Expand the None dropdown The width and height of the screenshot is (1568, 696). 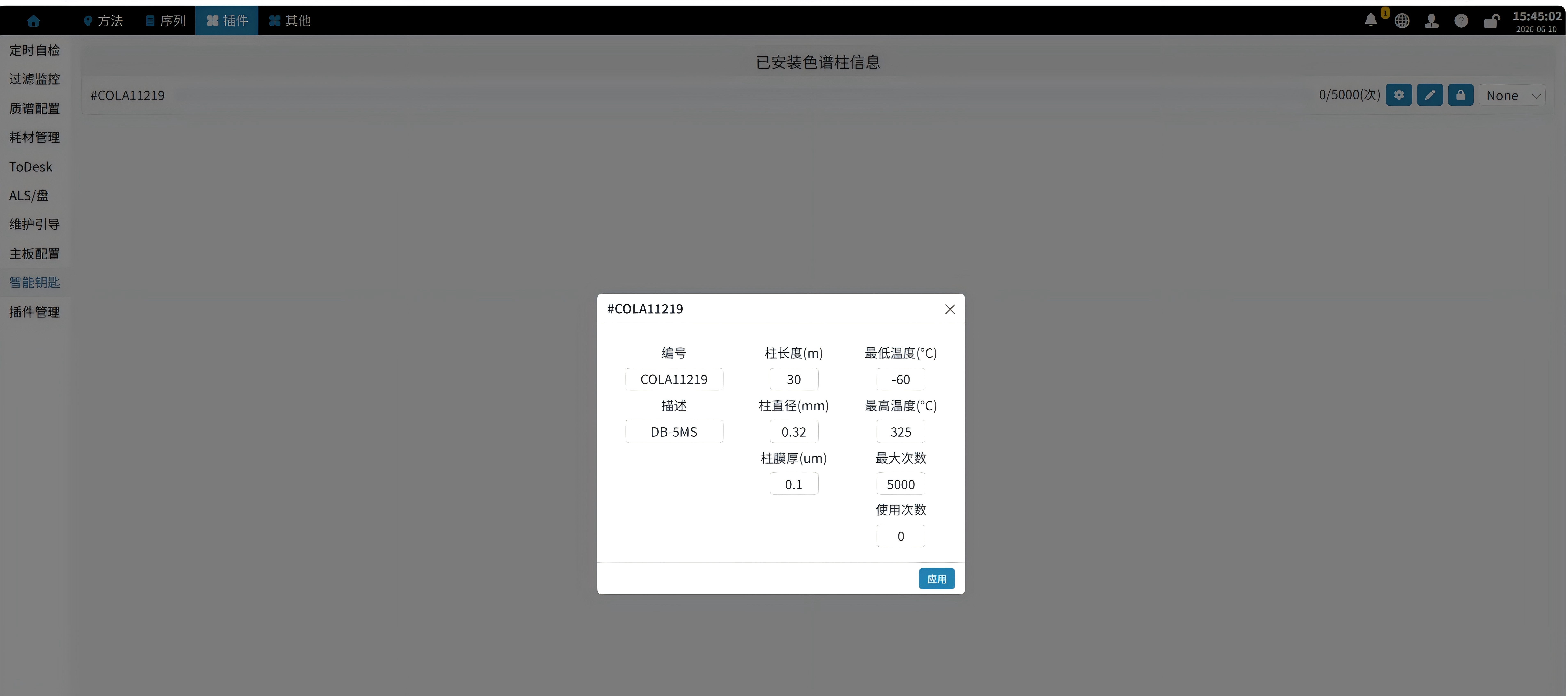click(1513, 96)
